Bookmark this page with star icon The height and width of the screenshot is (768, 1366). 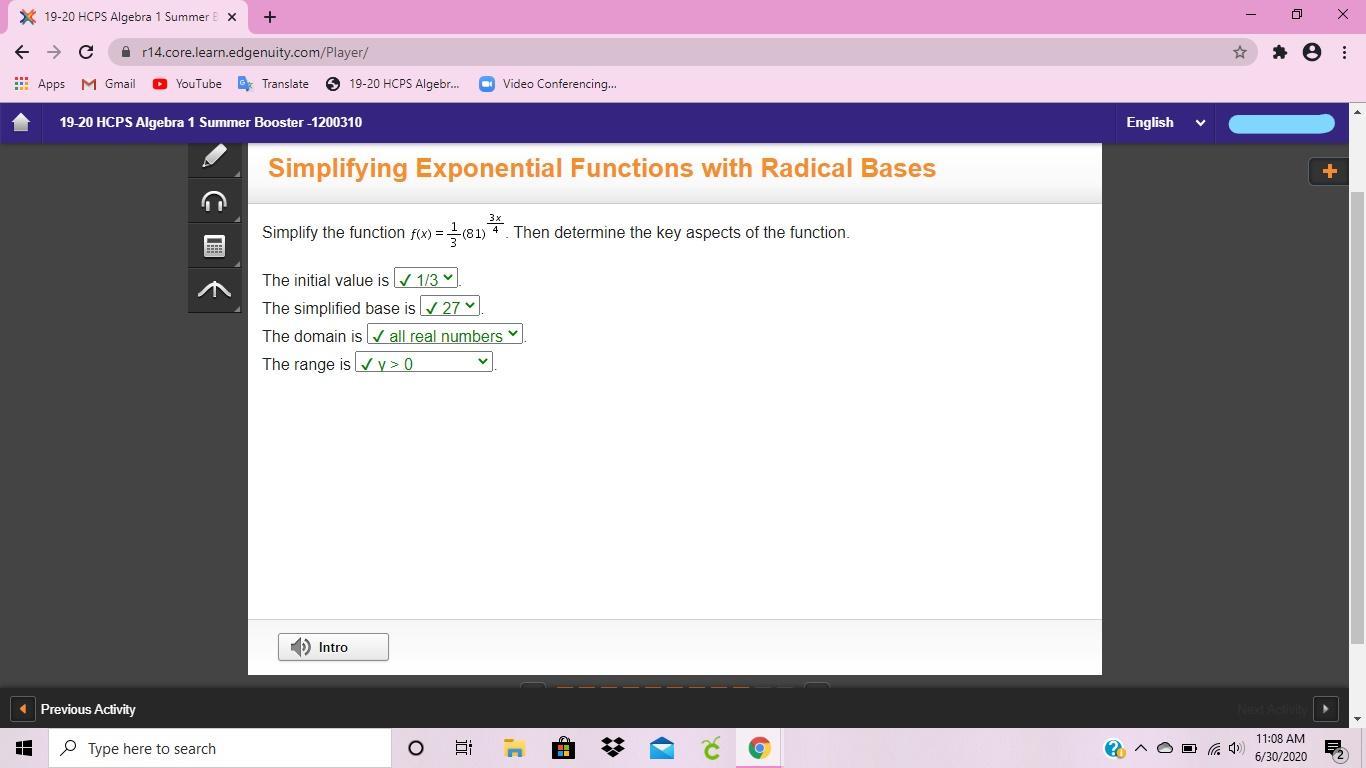point(1239,52)
